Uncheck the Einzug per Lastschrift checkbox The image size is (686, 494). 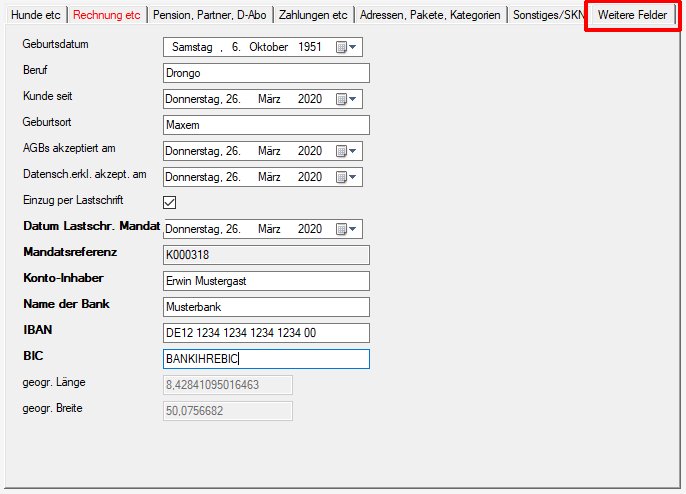[x=170, y=203]
